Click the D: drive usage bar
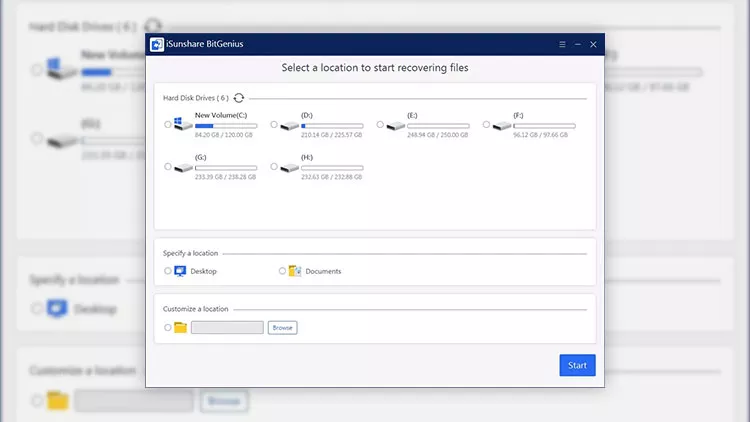This screenshot has width=750, height=422. coord(332,126)
